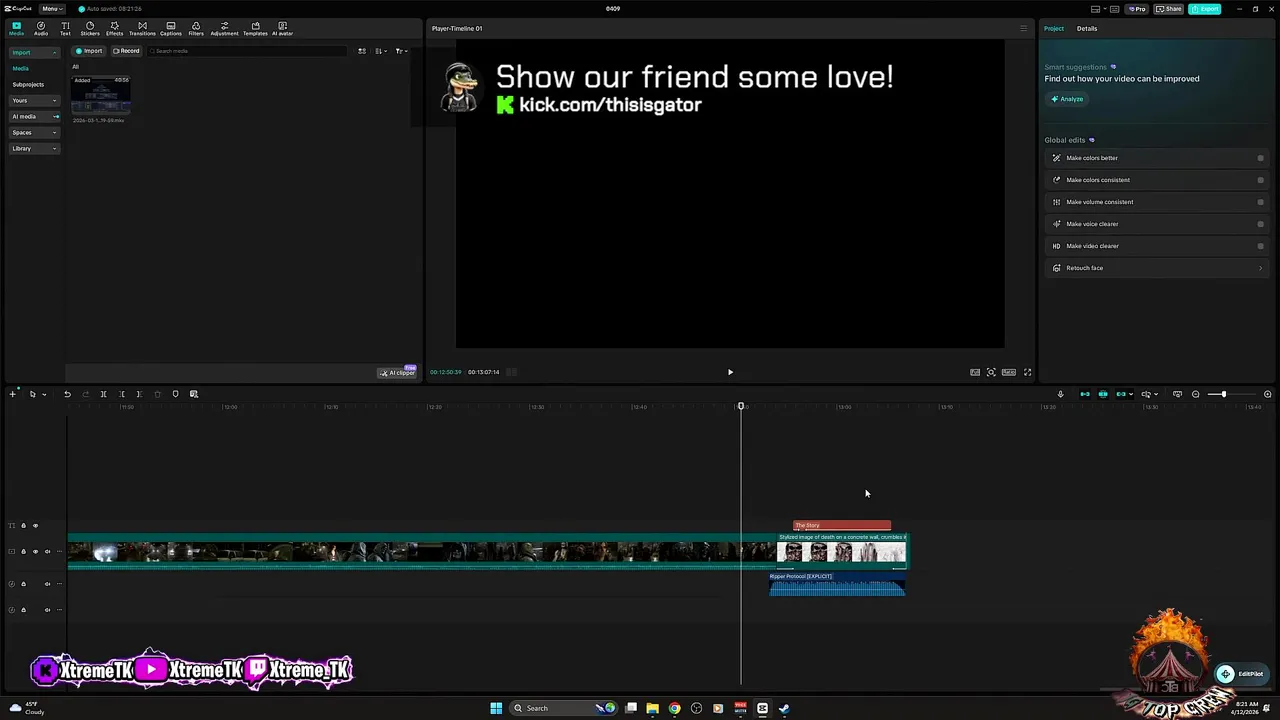Collapse the Import section
This screenshot has width=1280, height=720.
tap(35, 52)
